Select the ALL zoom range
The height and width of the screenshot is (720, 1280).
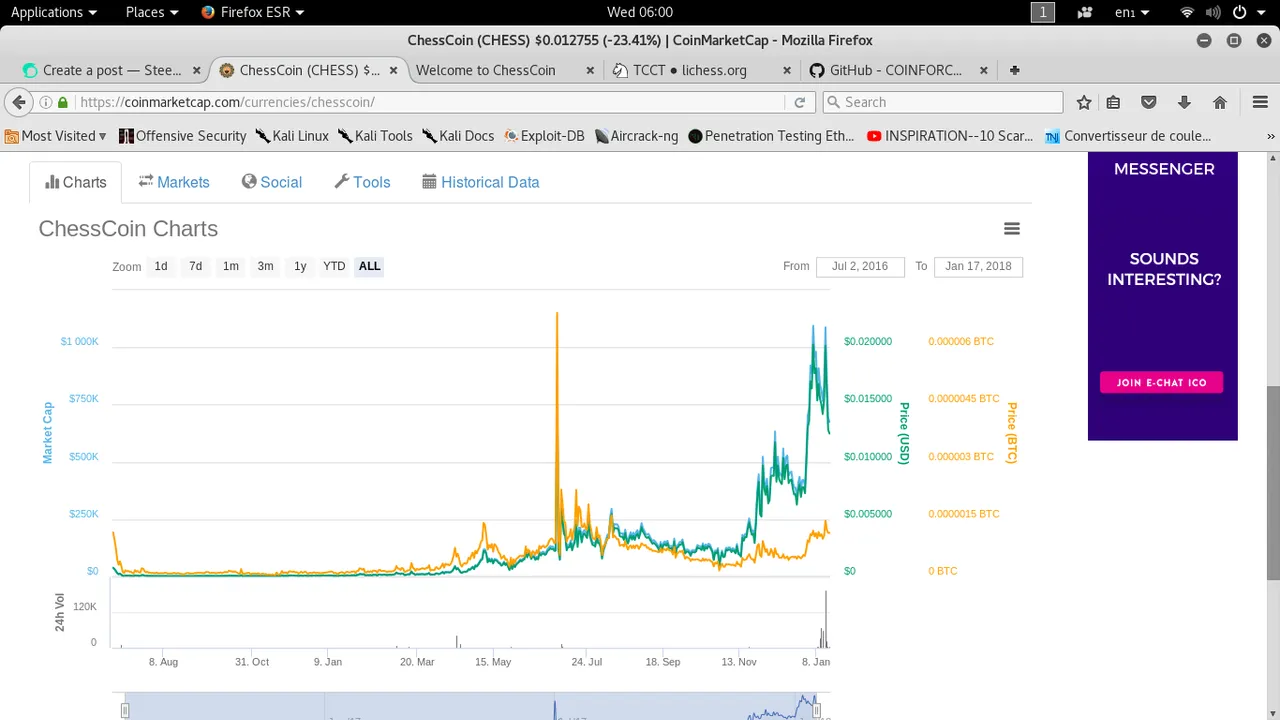pos(370,266)
